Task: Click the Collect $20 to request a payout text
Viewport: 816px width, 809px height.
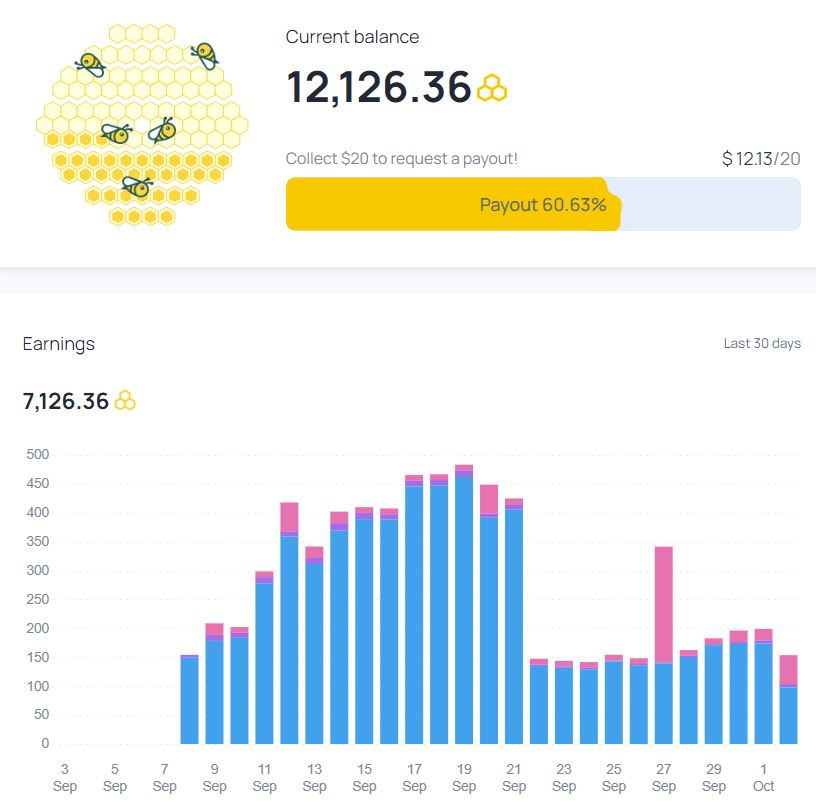Action: point(401,159)
